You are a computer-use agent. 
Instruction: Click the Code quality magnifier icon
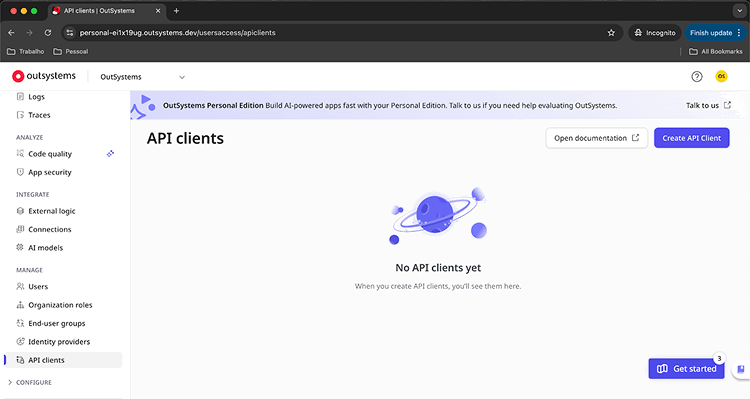tap(20, 154)
